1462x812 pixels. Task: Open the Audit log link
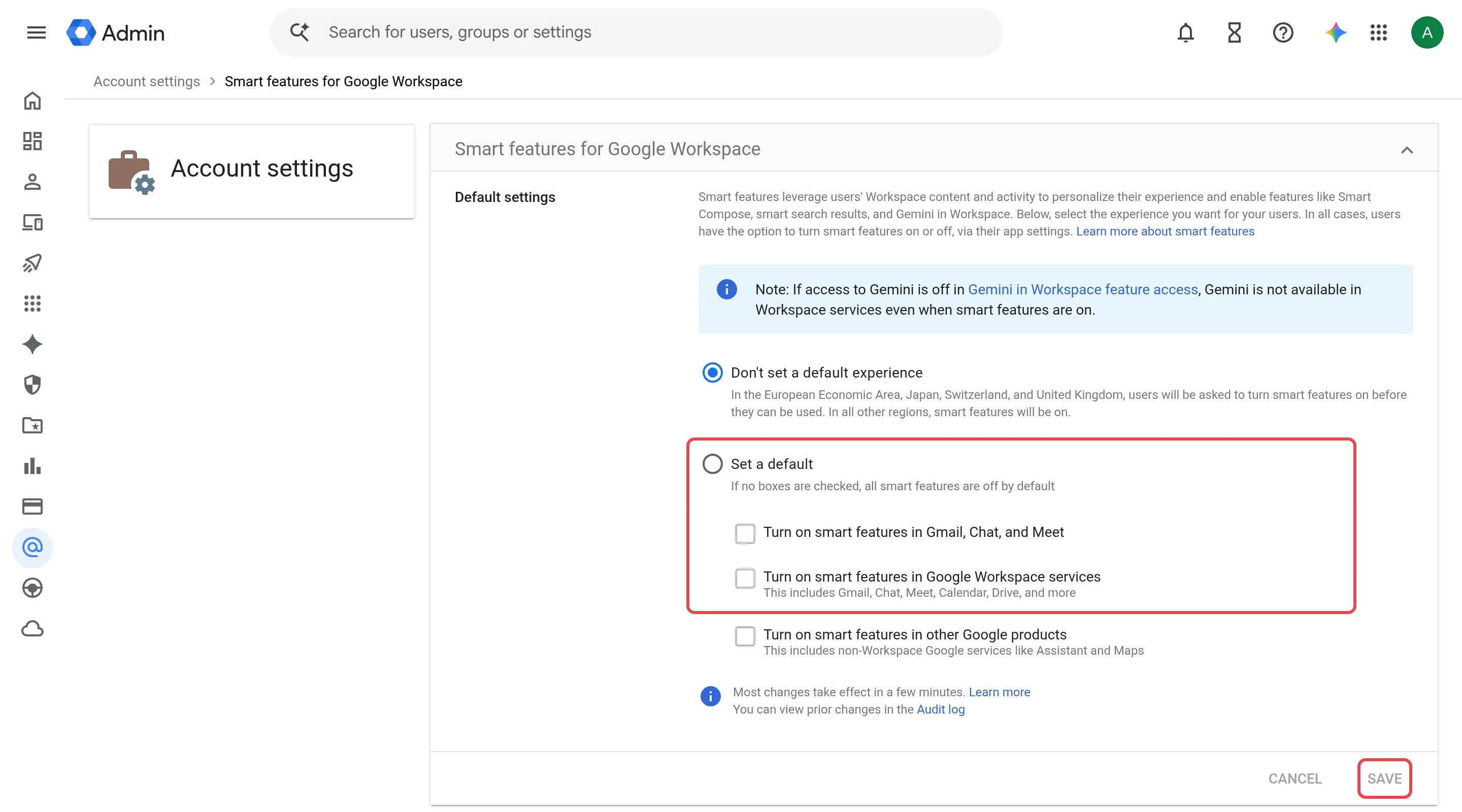941,709
